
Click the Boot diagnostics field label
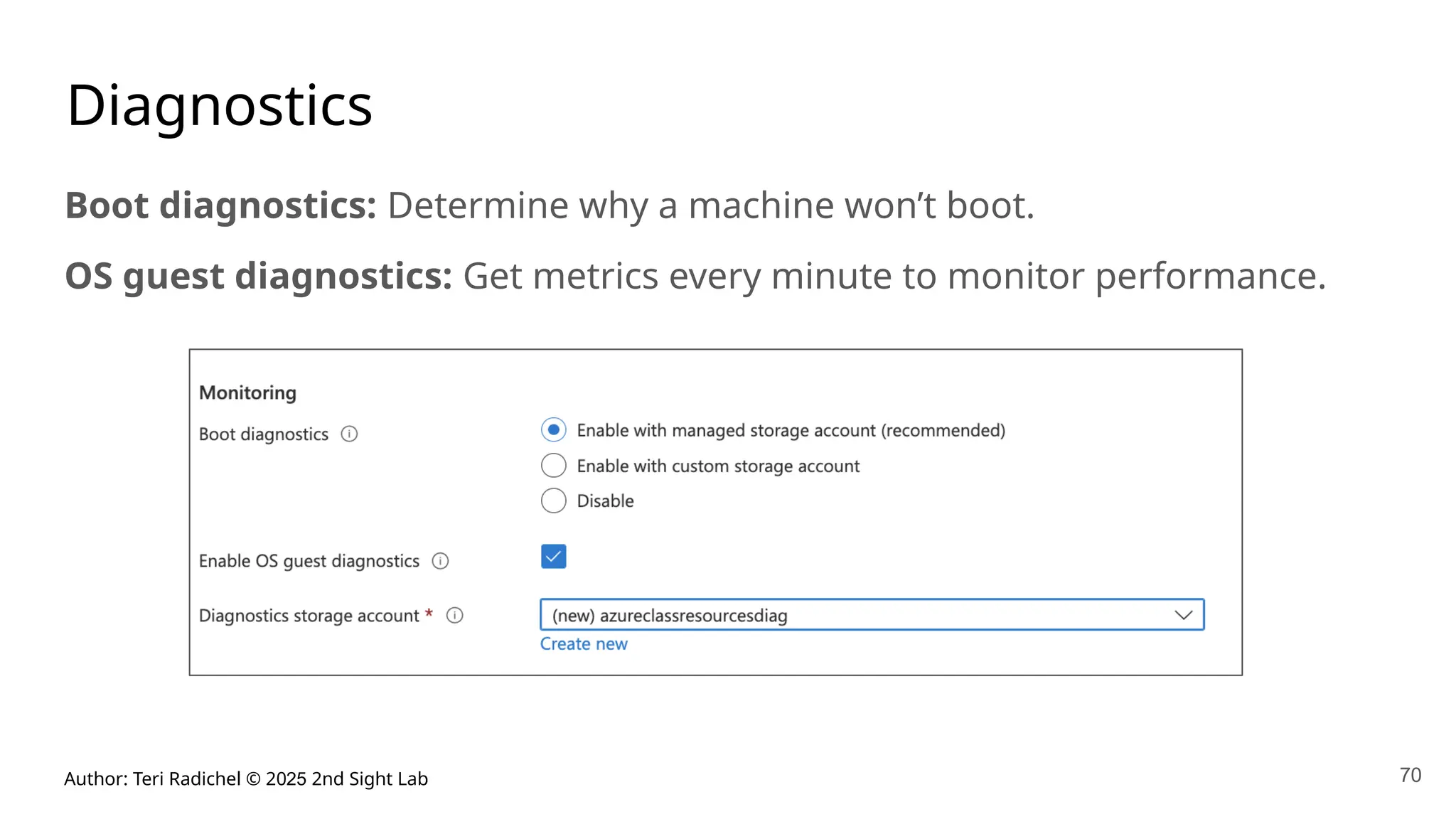(x=264, y=434)
